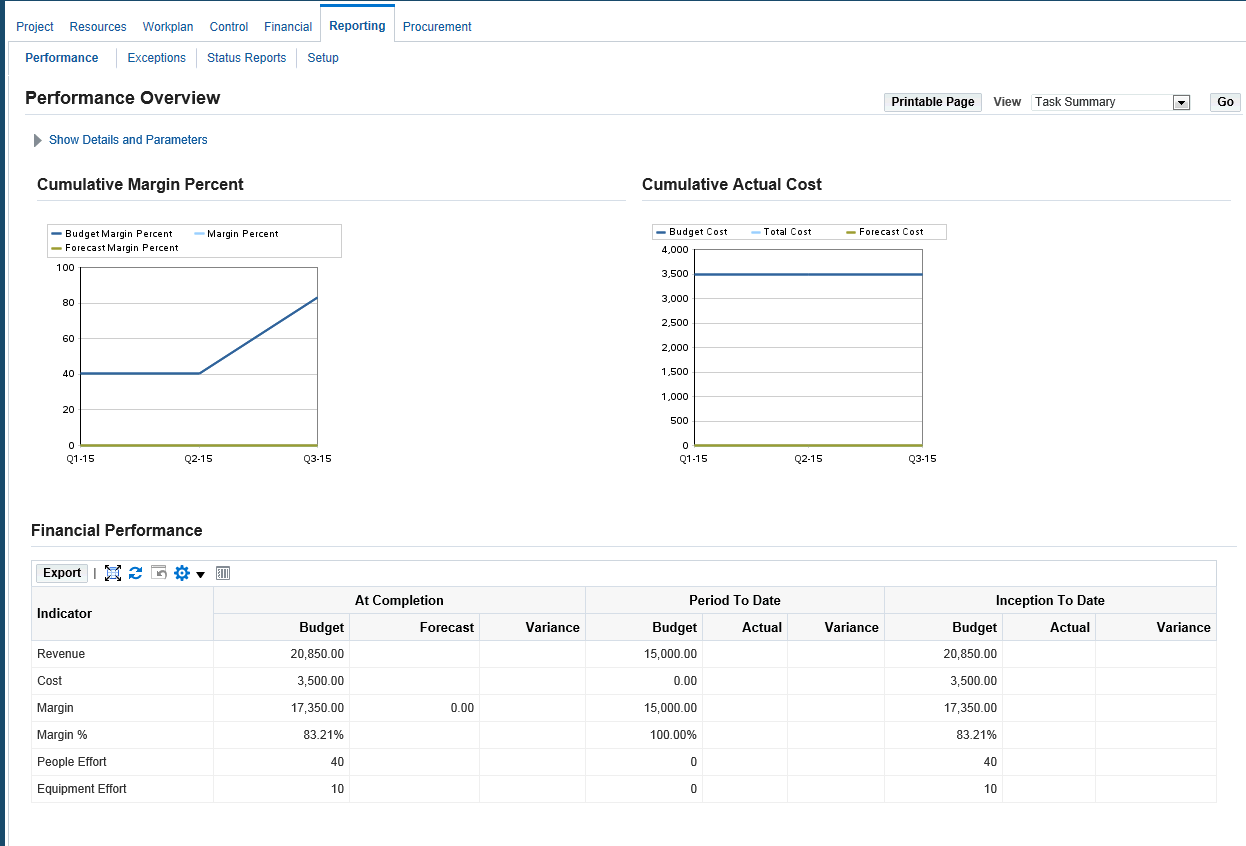Click Forecast Margin Percent legend swatch

tap(57, 248)
